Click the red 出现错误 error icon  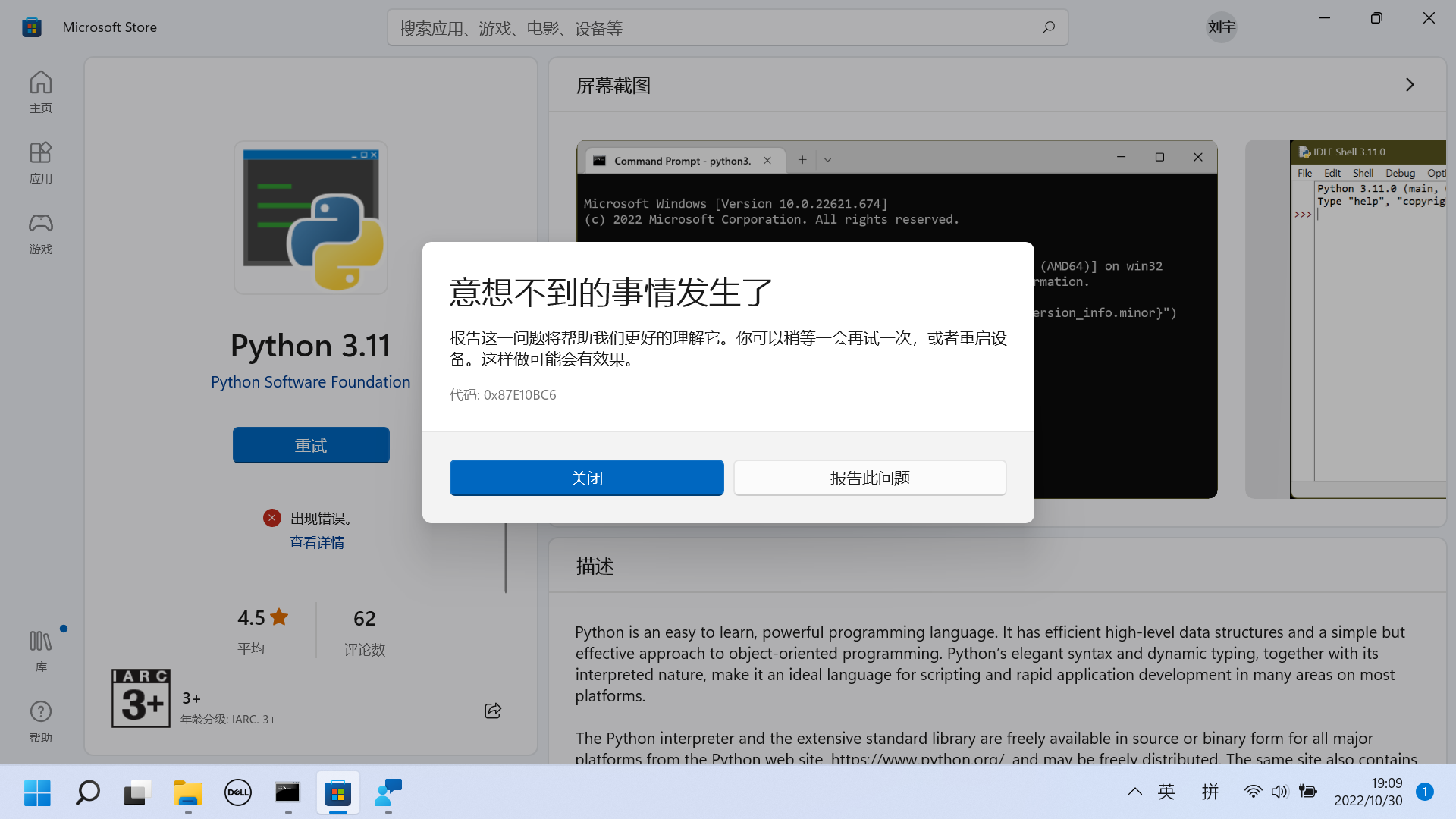272,518
